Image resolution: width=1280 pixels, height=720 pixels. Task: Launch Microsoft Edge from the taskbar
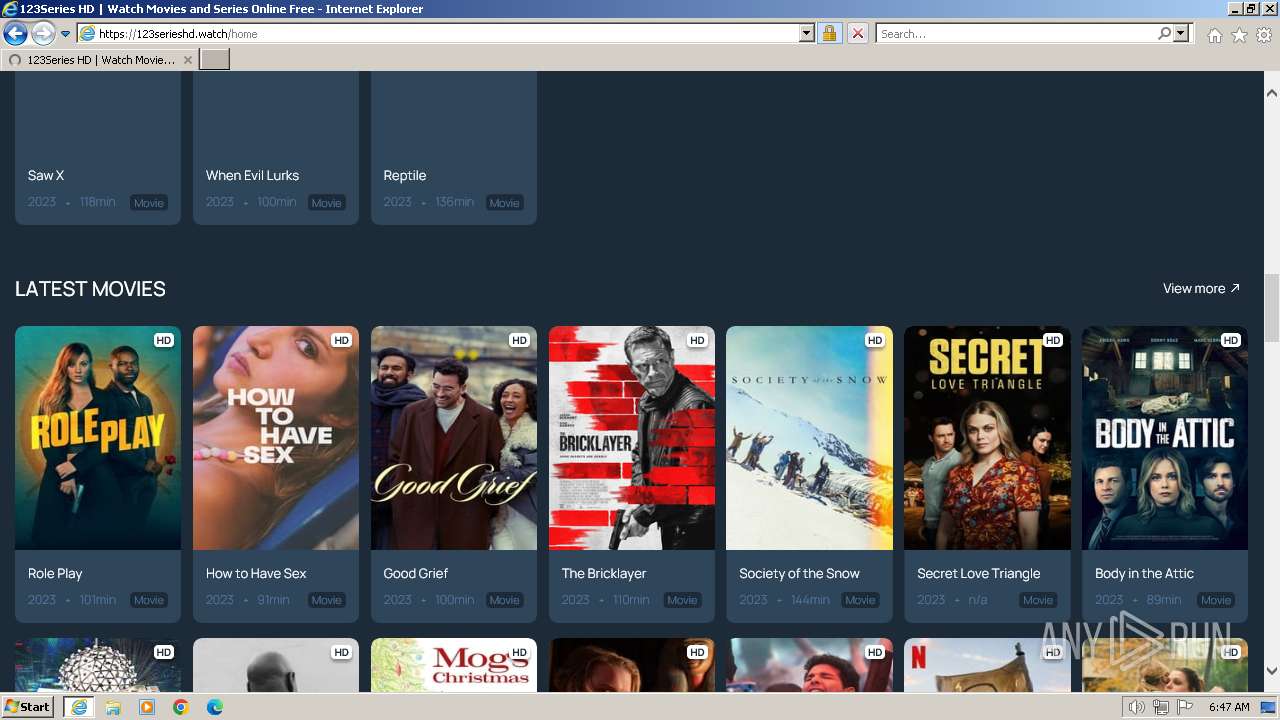215,707
